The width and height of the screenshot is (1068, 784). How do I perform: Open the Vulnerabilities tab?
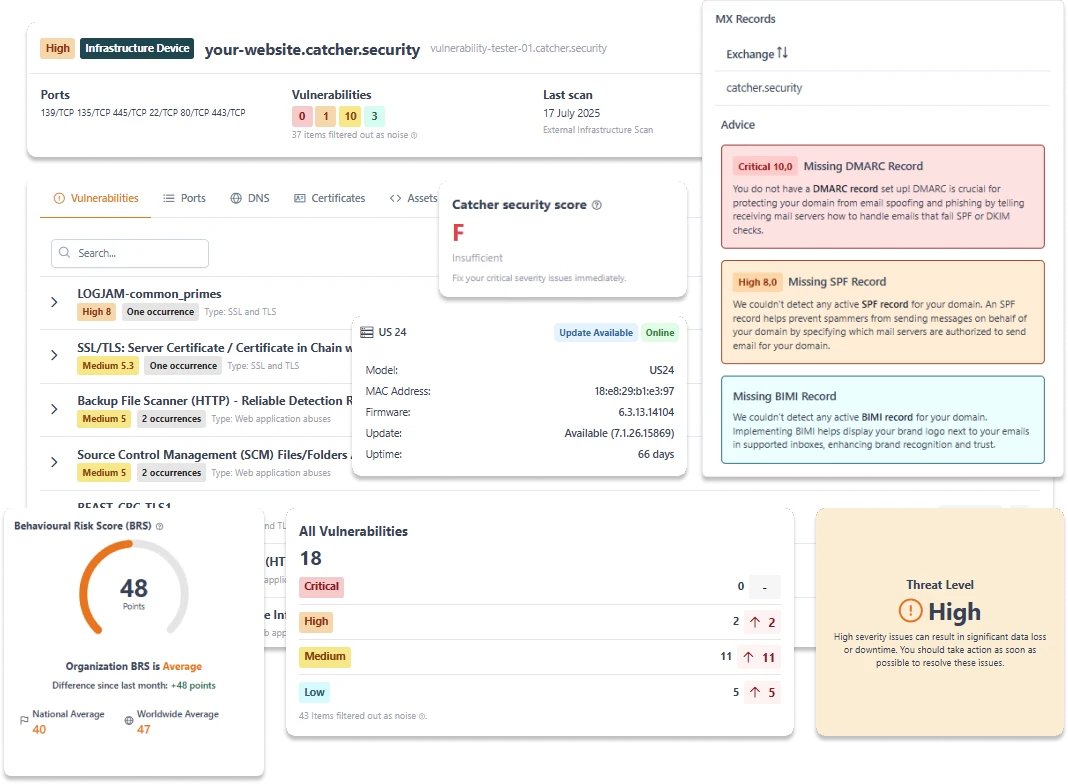click(x=105, y=198)
